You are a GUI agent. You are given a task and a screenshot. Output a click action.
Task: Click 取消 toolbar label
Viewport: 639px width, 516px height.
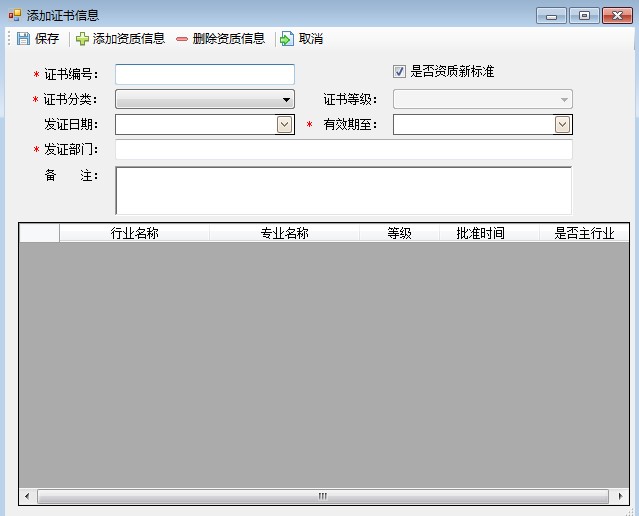[311, 39]
